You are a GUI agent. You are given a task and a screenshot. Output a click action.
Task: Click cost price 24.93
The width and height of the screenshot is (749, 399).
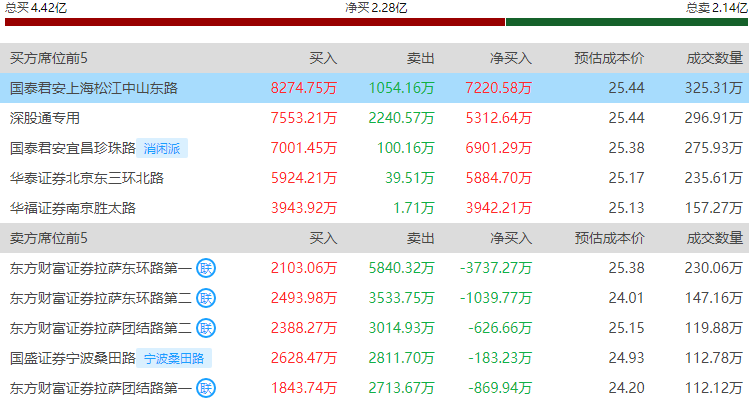pos(626,358)
